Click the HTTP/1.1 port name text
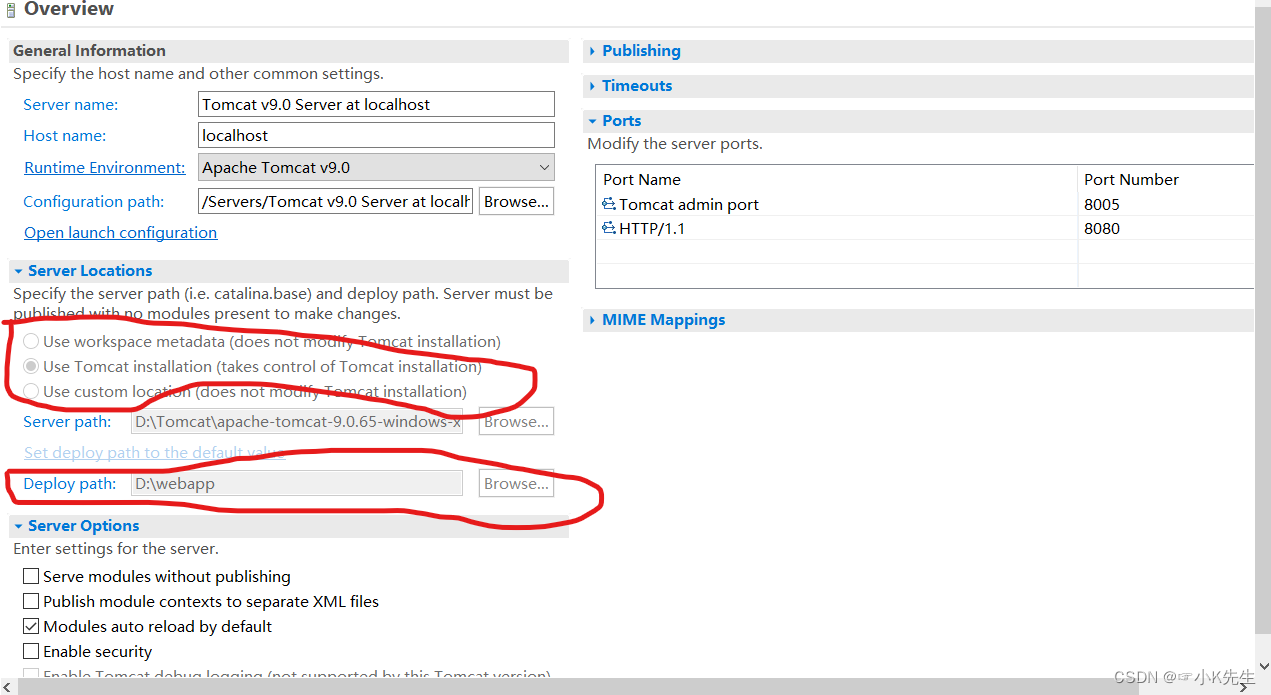The width and height of the screenshot is (1271, 695). click(652, 228)
